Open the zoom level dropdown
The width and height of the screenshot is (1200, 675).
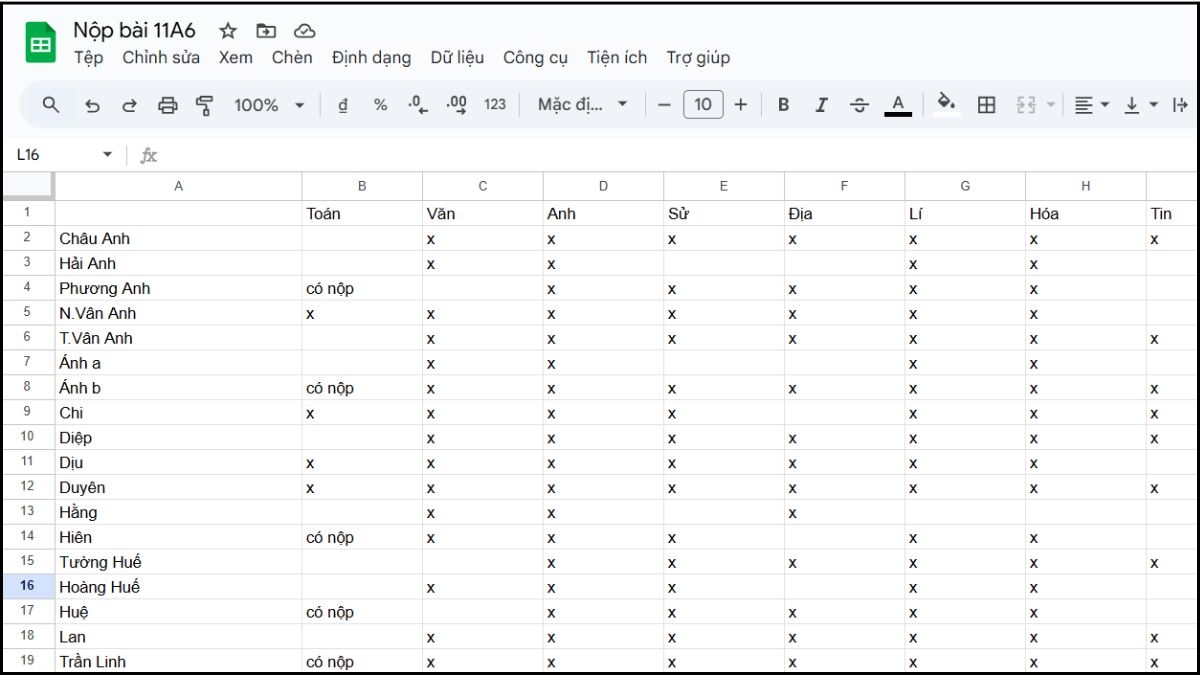(268, 104)
